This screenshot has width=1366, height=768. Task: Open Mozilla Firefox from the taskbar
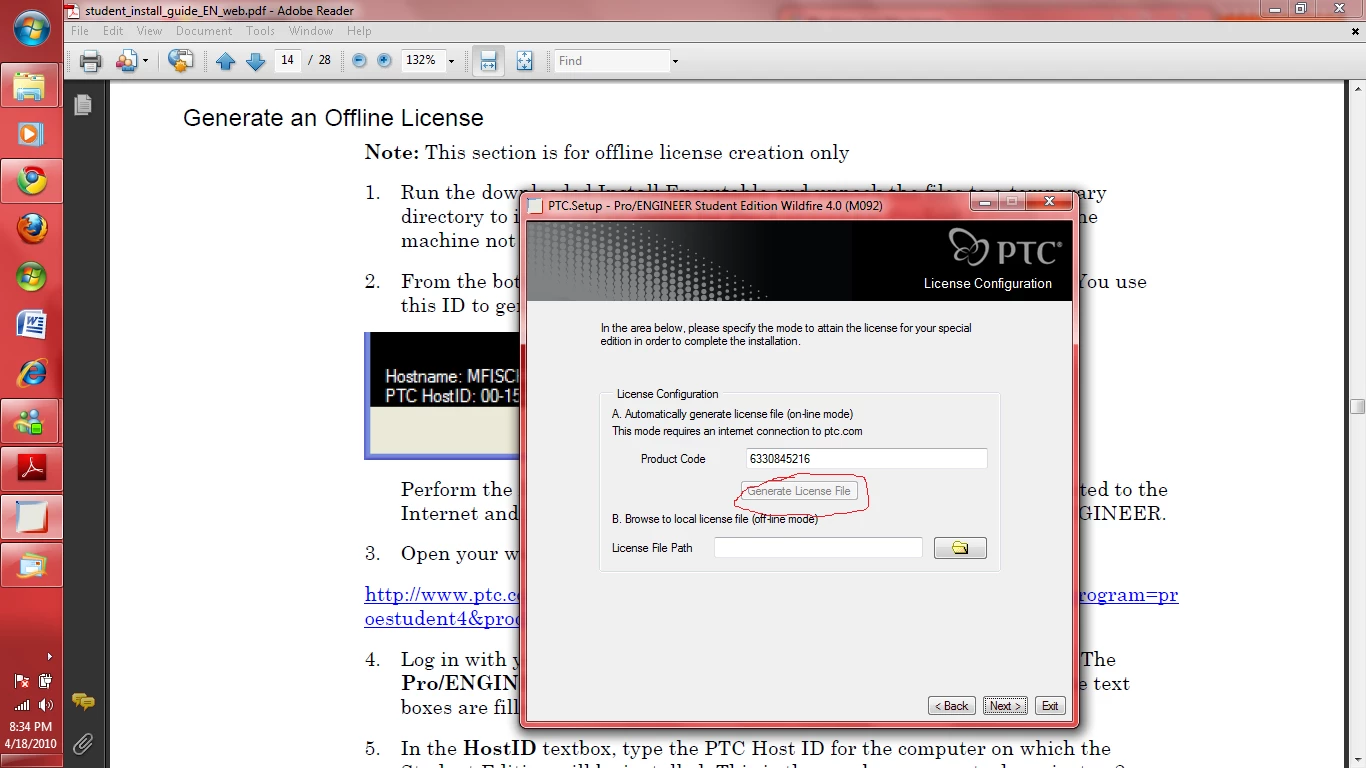[x=31, y=229]
